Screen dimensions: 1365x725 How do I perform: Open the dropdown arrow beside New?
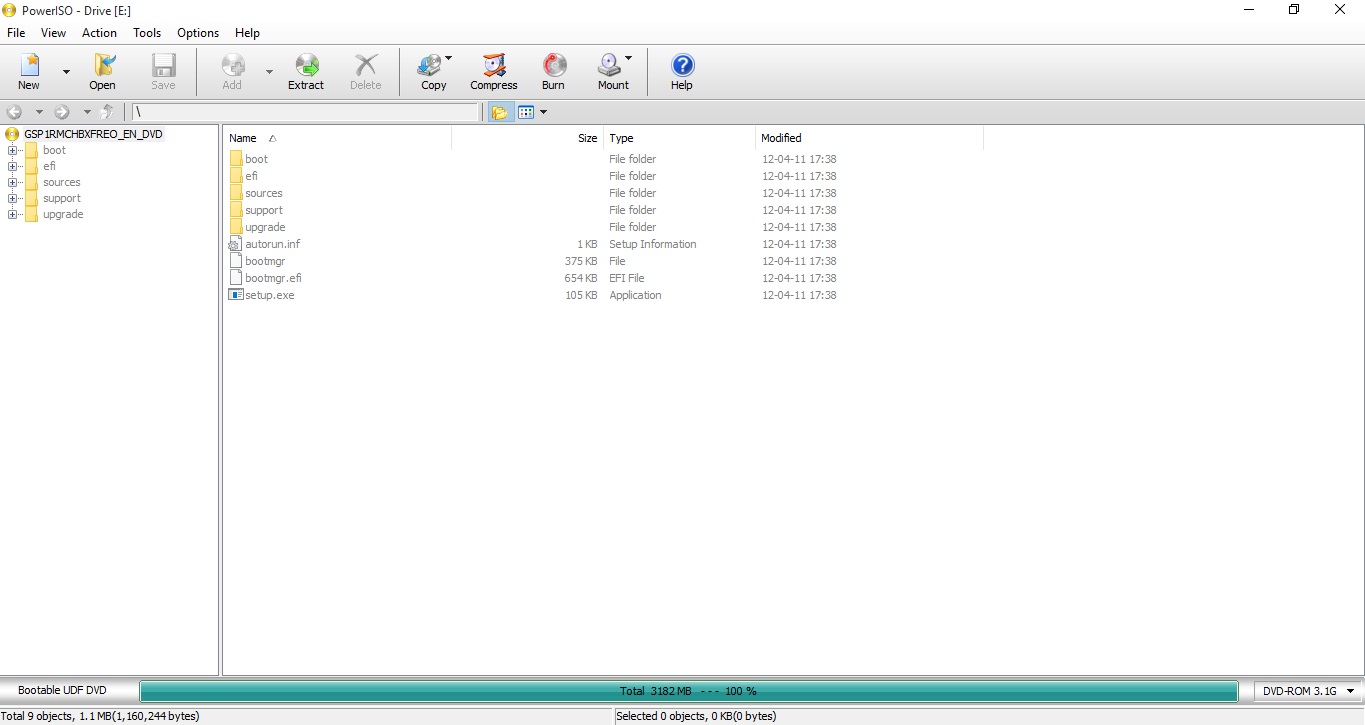(x=66, y=72)
